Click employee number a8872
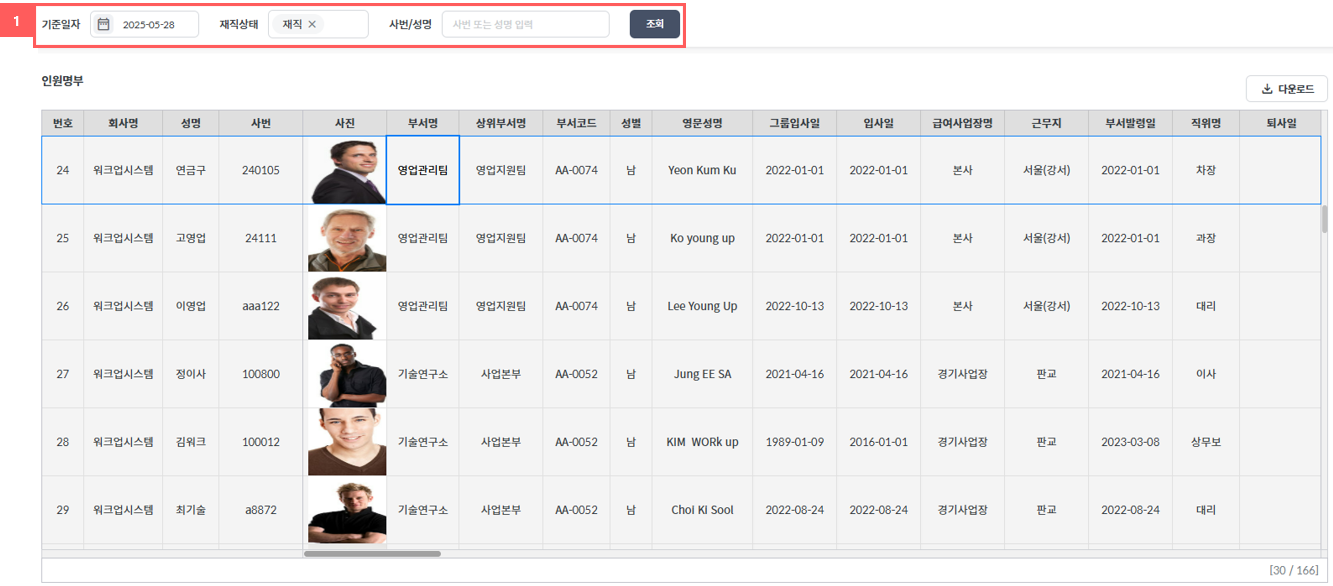Screen dimensions: 1333x586 click(x=261, y=510)
